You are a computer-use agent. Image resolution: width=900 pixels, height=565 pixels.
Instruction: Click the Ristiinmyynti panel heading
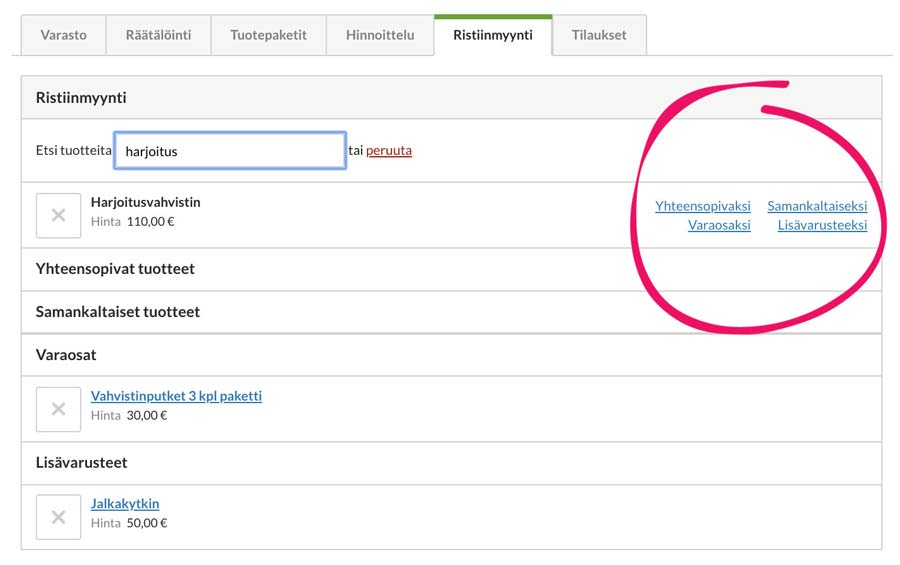tap(81, 98)
